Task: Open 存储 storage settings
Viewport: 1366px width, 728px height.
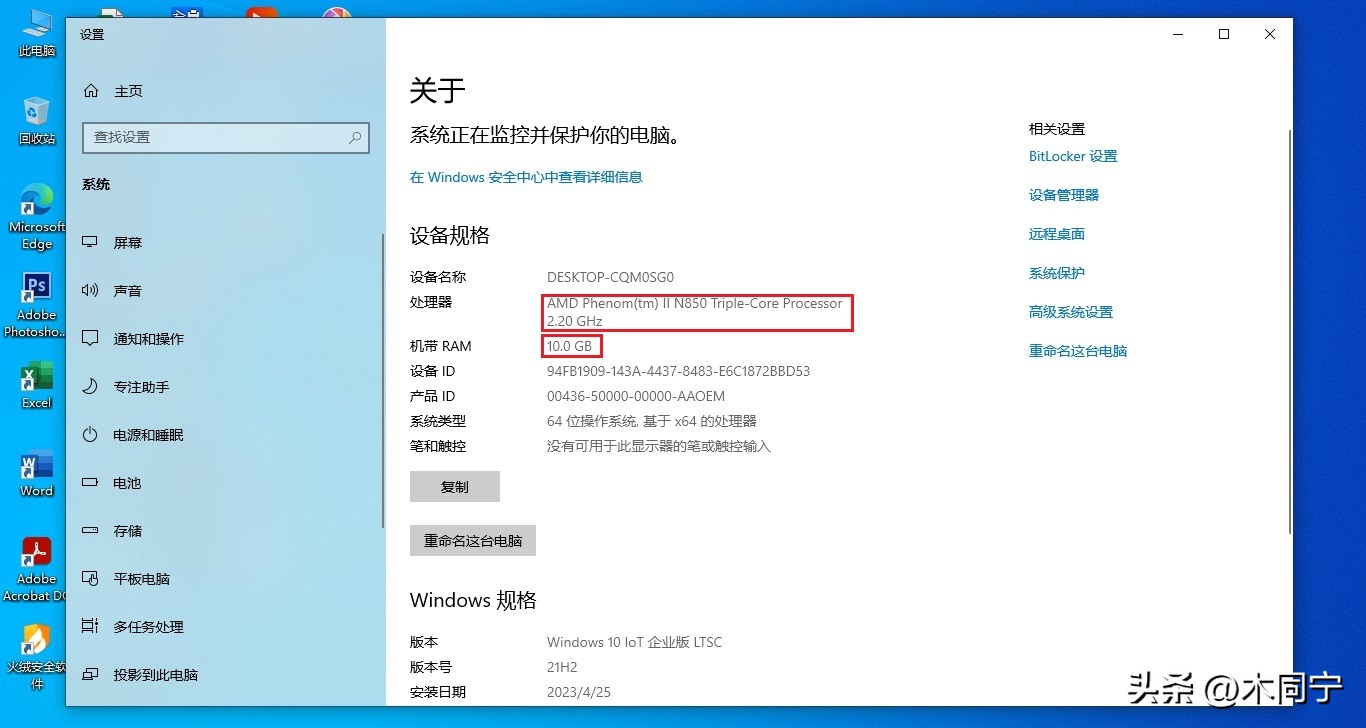Action: 130,530
